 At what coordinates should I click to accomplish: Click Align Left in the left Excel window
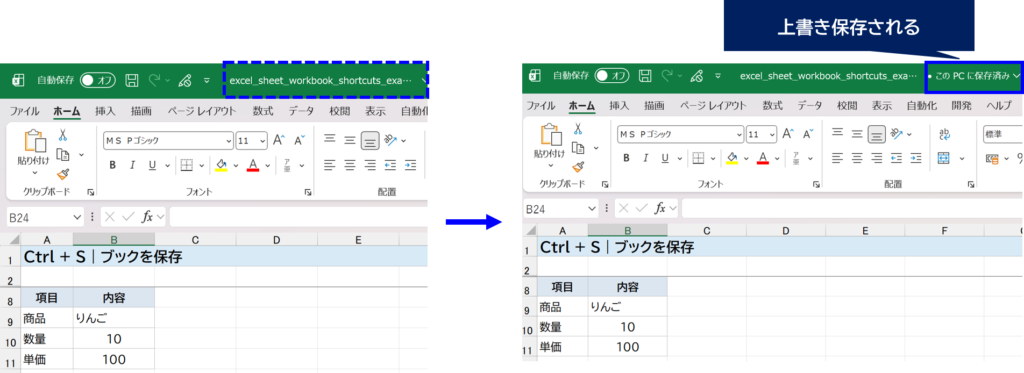pyautogui.click(x=330, y=165)
